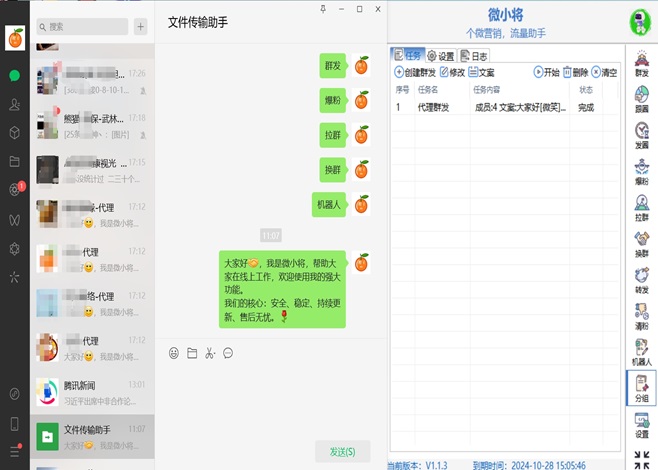
Task: Click the 11:07 timestamp in the chat
Action: coord(271,235)
